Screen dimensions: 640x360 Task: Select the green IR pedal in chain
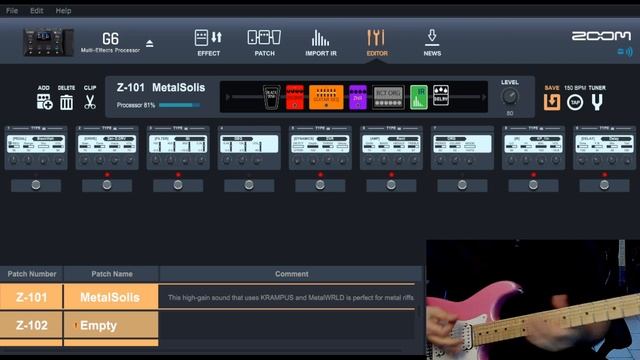pyautogui.click(x=418, y=97)
